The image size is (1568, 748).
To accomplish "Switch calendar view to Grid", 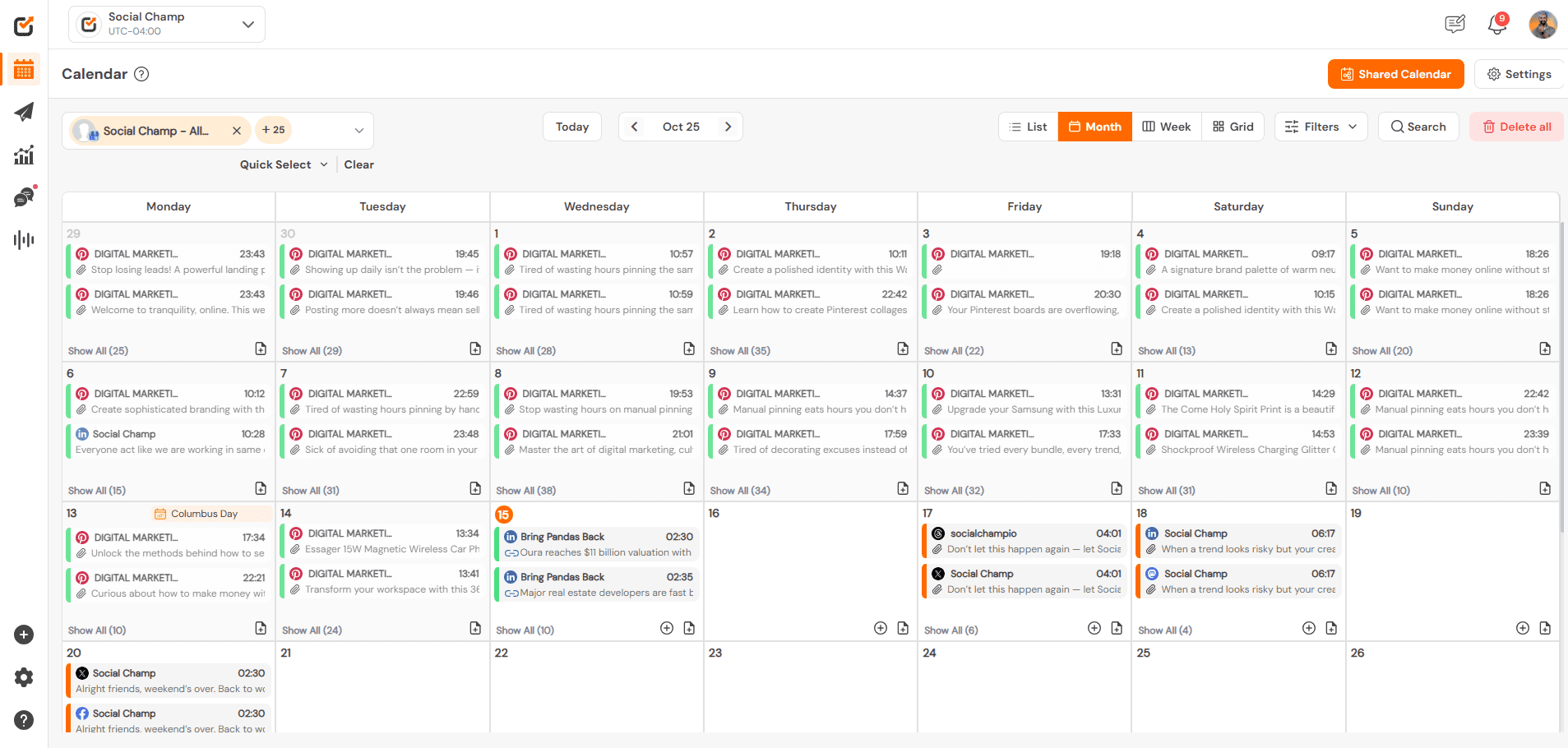I will coord(1233,126).
